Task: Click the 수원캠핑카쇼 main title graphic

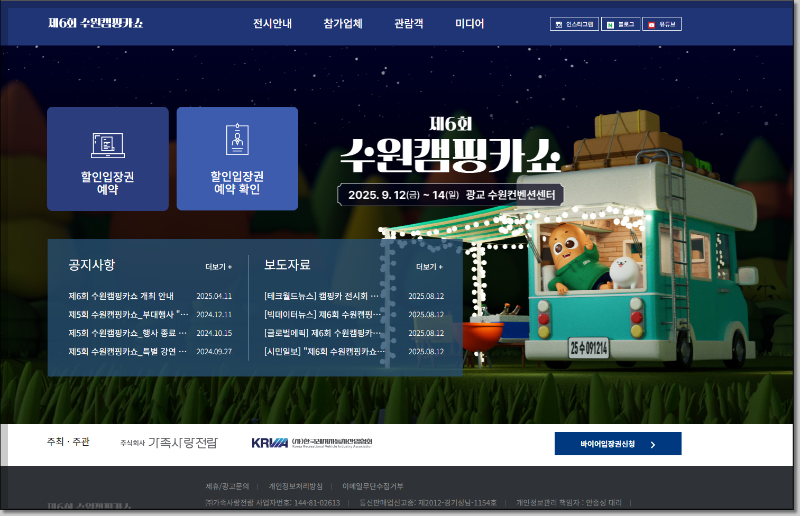Action: (450, 154)
